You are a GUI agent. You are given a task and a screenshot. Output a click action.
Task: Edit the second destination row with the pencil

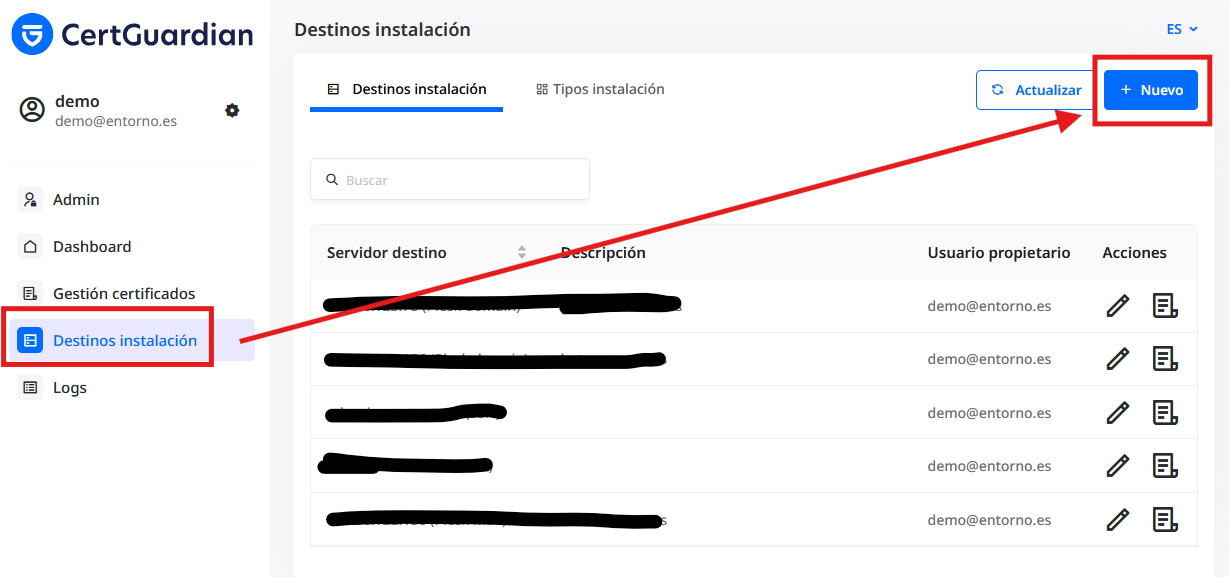click(x=1118, y=359)
